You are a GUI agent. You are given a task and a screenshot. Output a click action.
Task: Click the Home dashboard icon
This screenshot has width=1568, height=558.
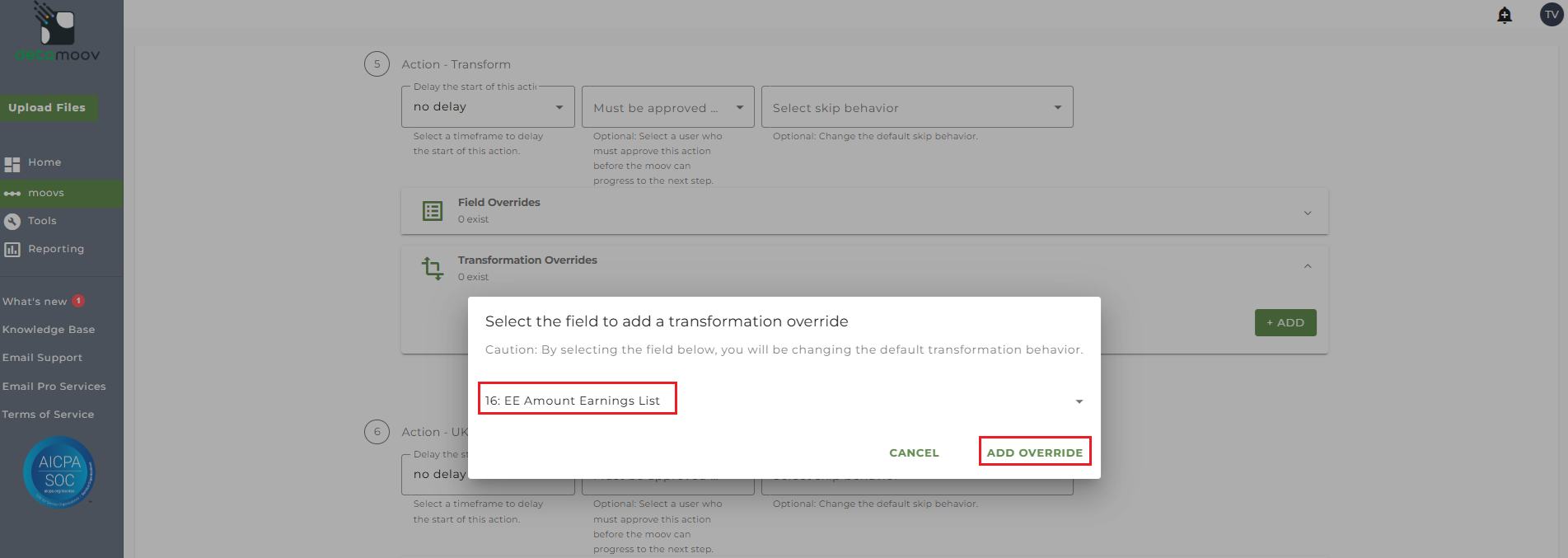pos(12,163)
